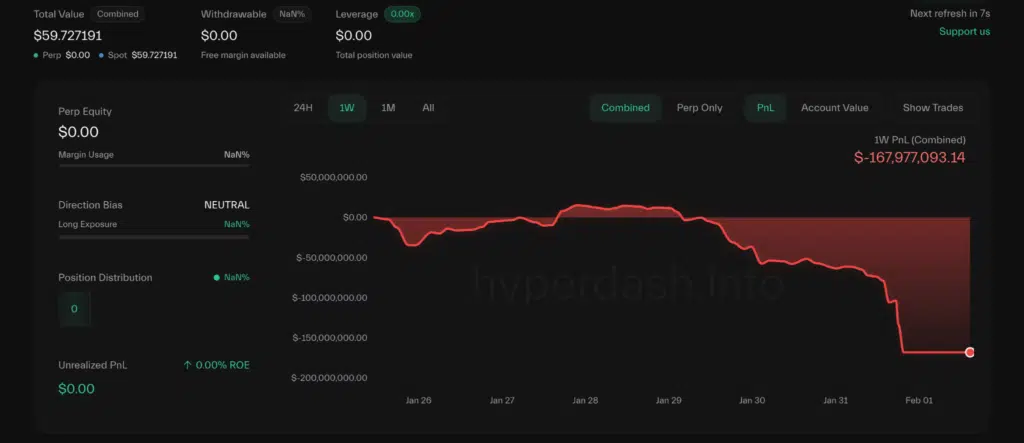Click the Show Trades button
Image resolution: width=1024 pixels, height=443 pixels.
[x=932, y=108]
